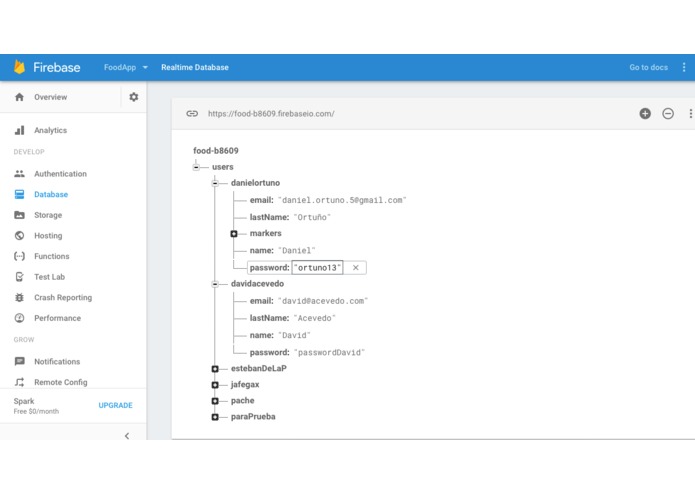Select Database in the sidebar

pos(51,194)
